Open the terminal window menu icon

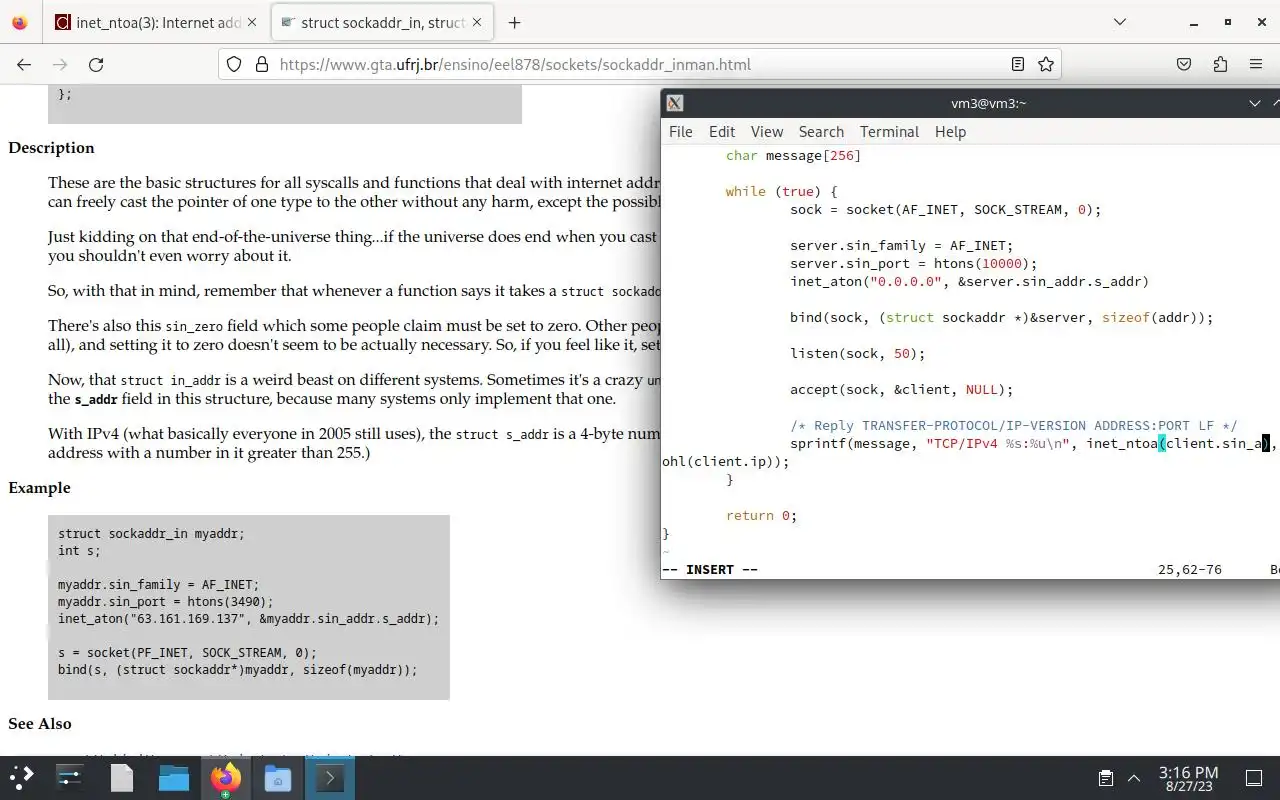click(675, 103)
